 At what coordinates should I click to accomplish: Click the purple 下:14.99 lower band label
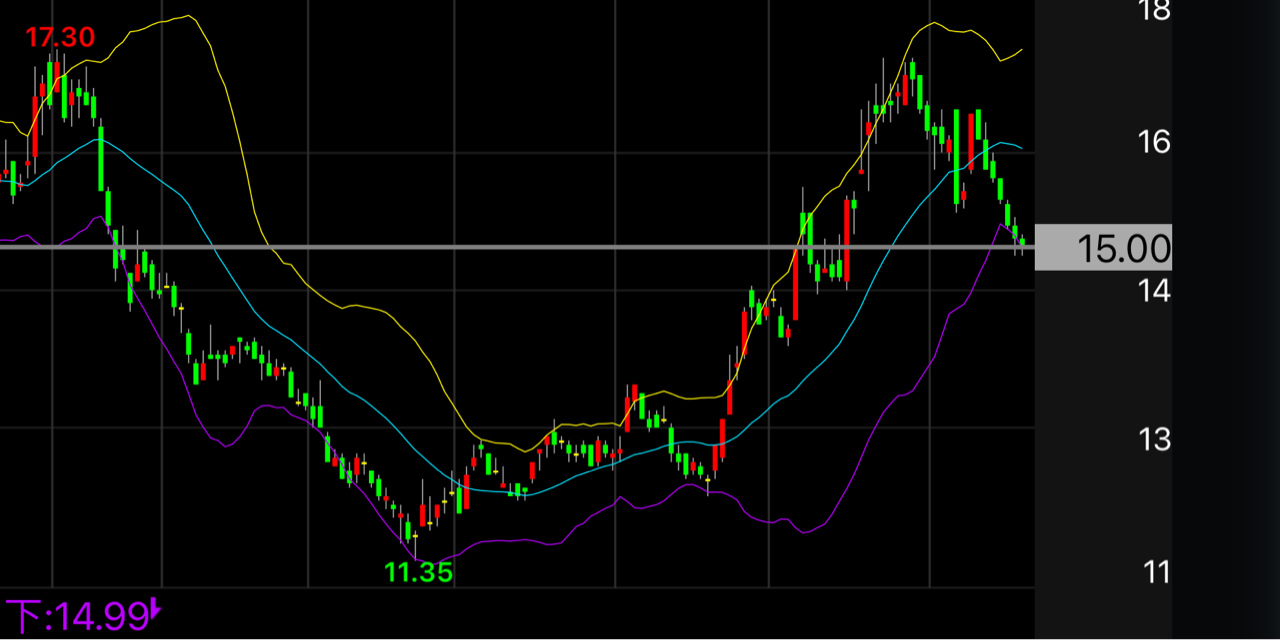pos(76,617)
